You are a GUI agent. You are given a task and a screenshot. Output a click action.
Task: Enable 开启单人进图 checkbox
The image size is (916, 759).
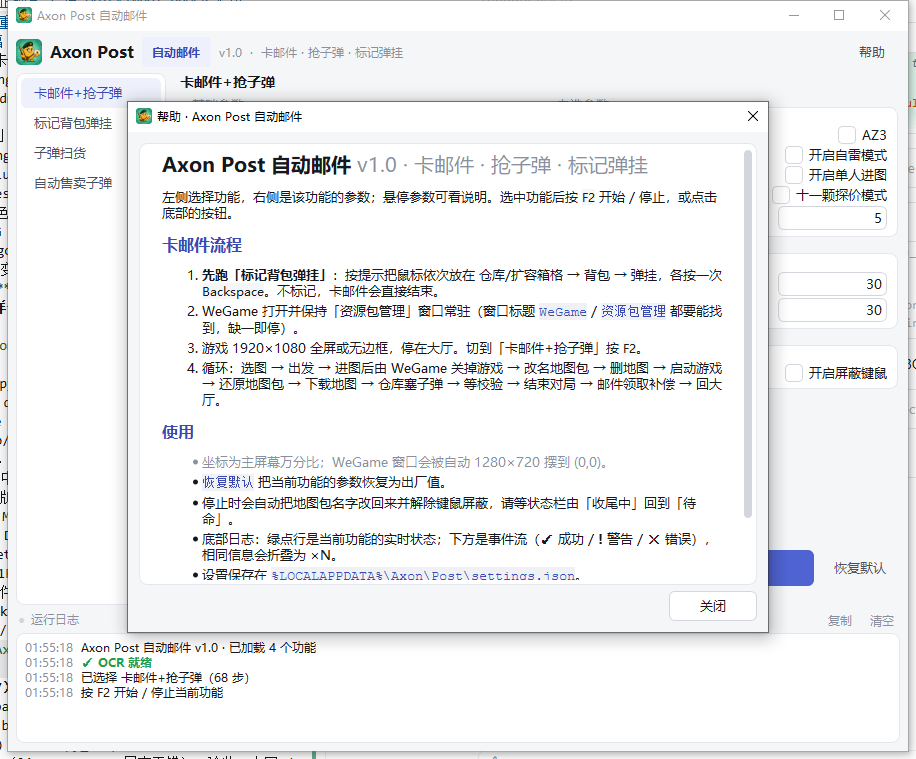click(x=793, y=175)
